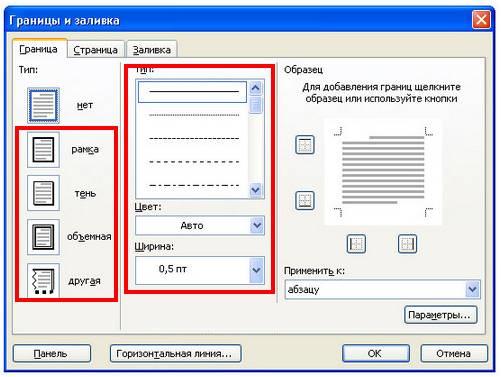Image resolution: width=501 pixels, height=377 pixels.
Task: Choose the 'другая' custom border icon
Action: click(43, 280)
